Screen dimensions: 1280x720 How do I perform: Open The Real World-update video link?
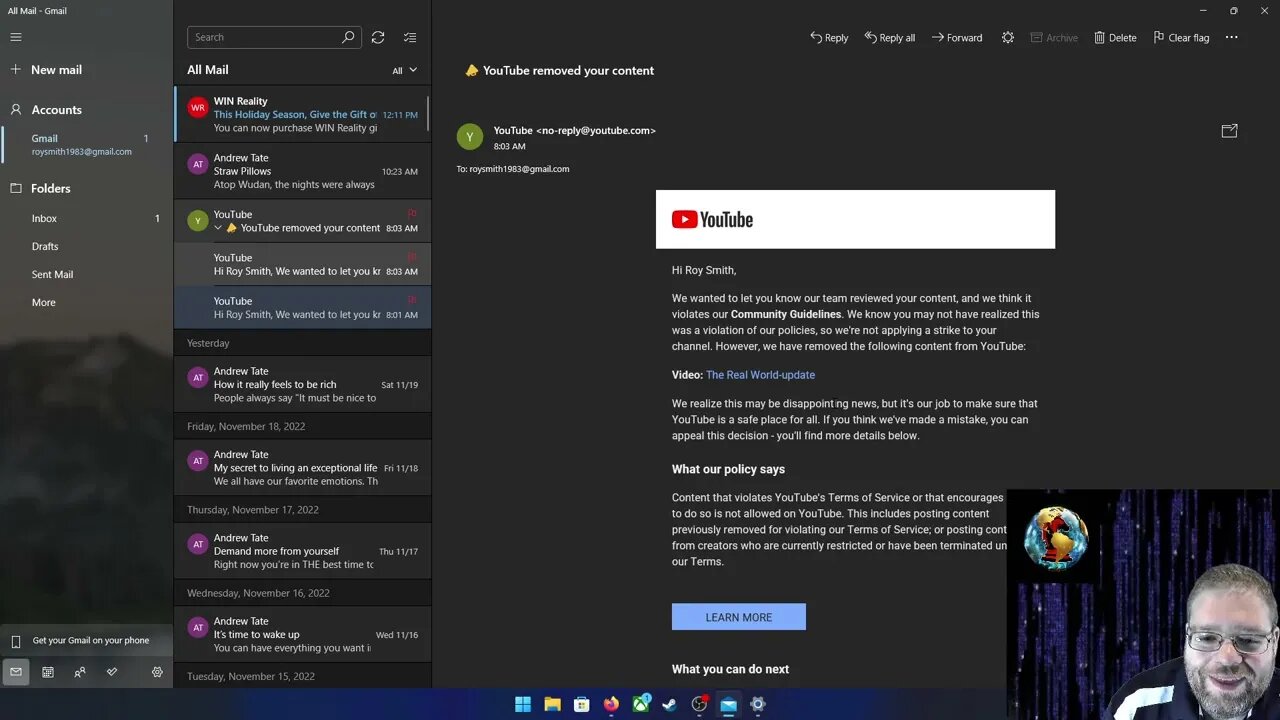(760, 375)
